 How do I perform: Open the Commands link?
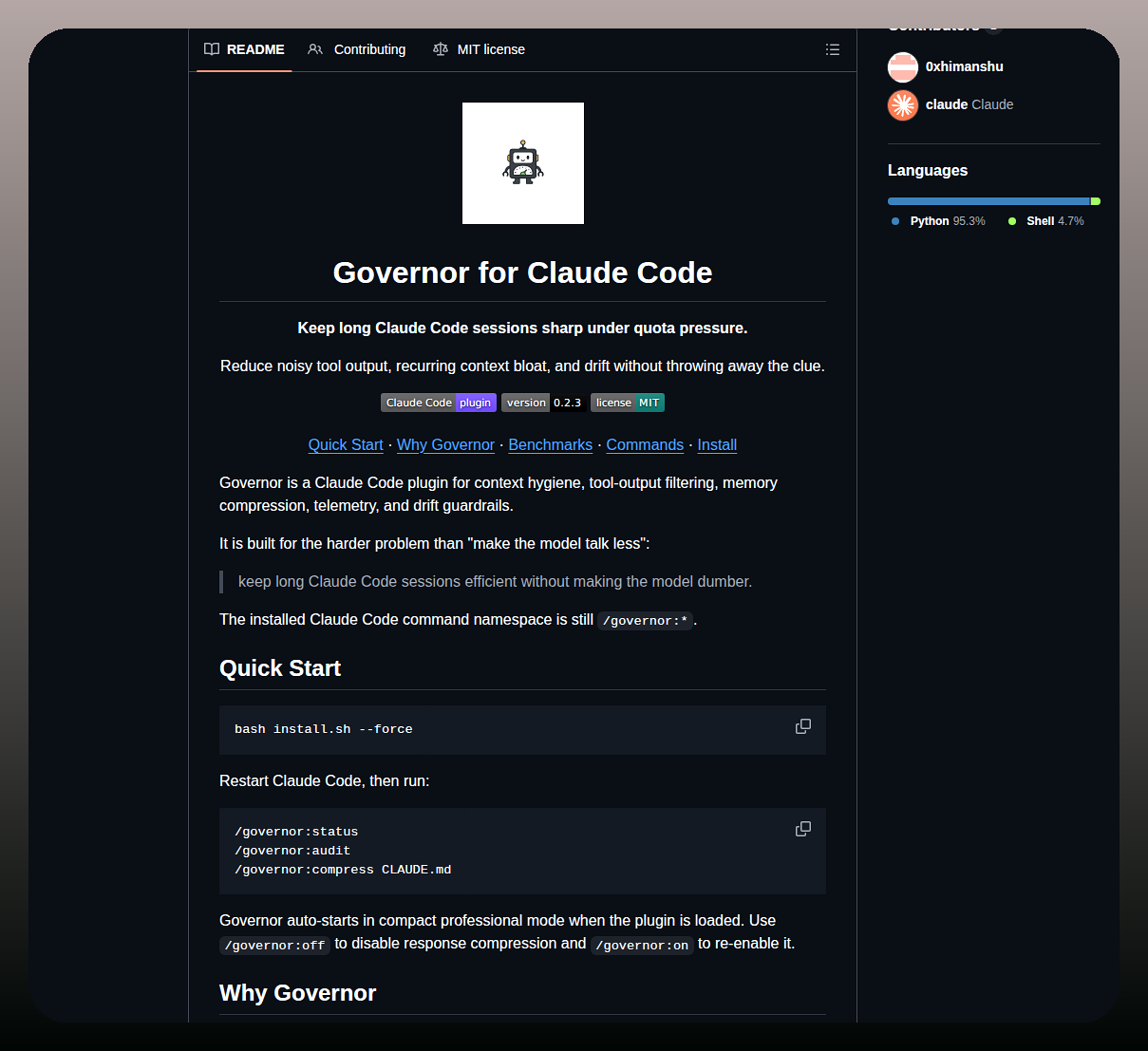click(645, 444)
